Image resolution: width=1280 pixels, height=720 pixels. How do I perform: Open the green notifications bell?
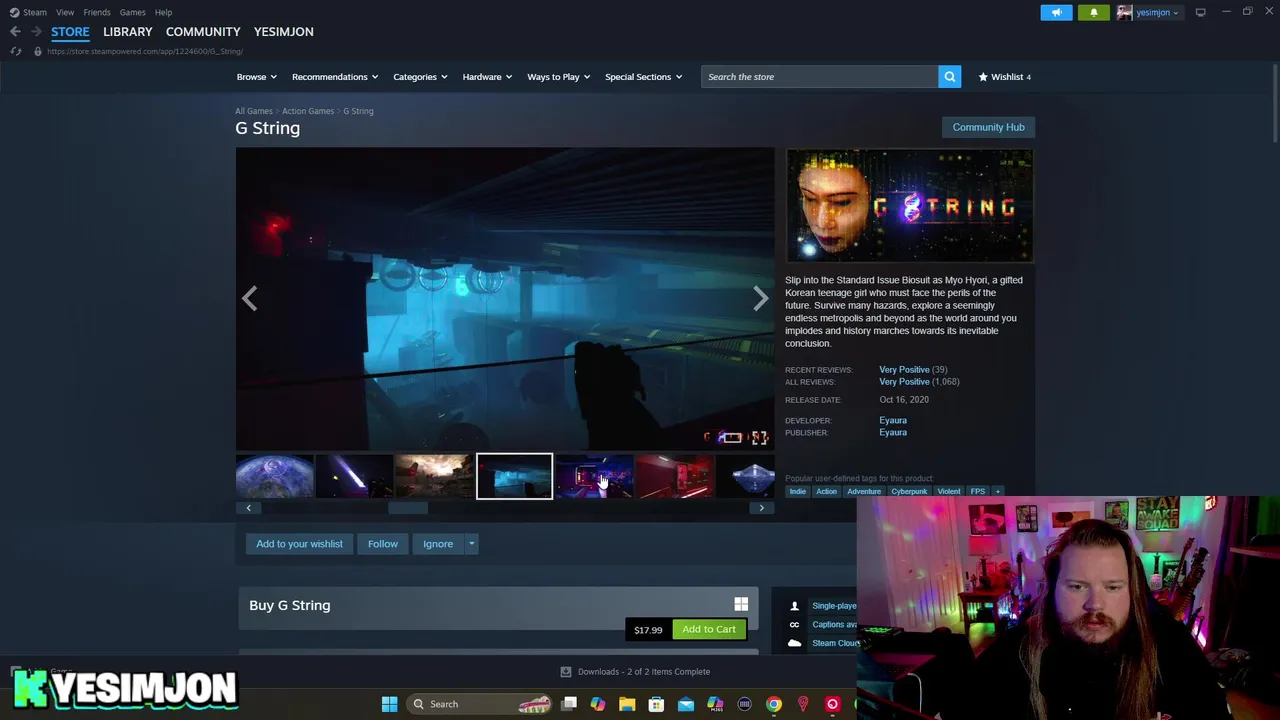tap(1093, 12)
